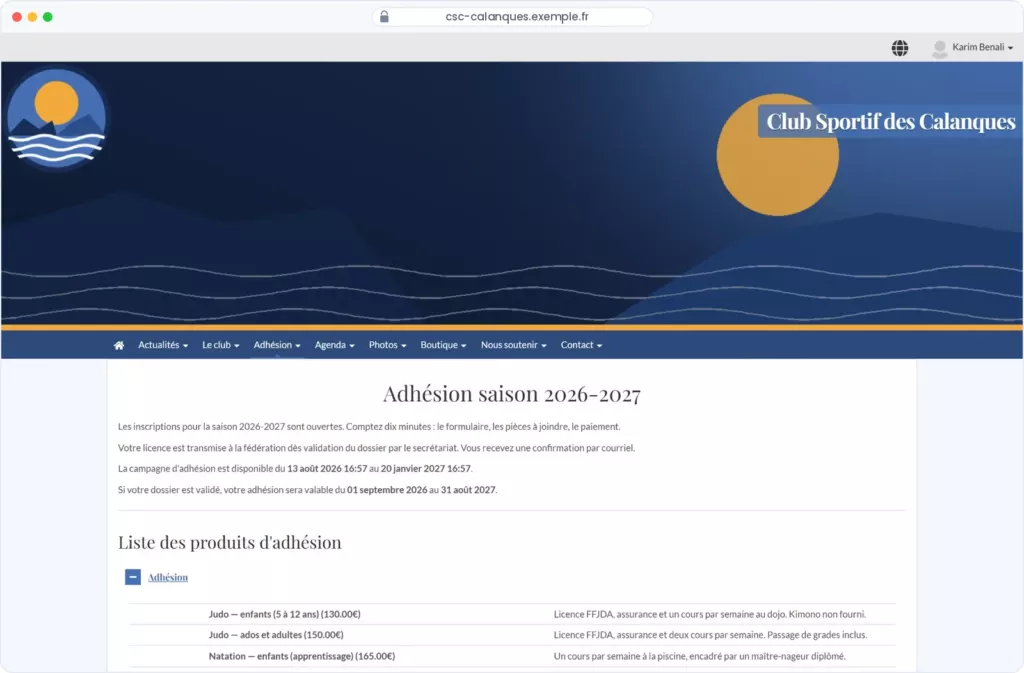
Task: Expand the Le club menu
Action: pyautogui.click(x=221, y=345)
